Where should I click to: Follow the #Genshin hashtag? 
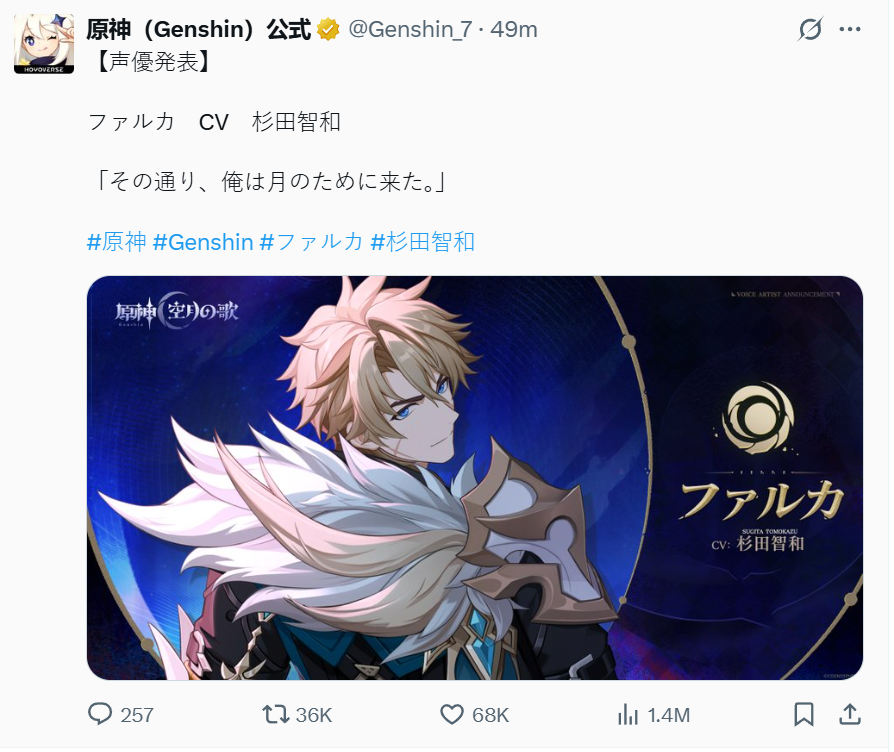(203, 242)
